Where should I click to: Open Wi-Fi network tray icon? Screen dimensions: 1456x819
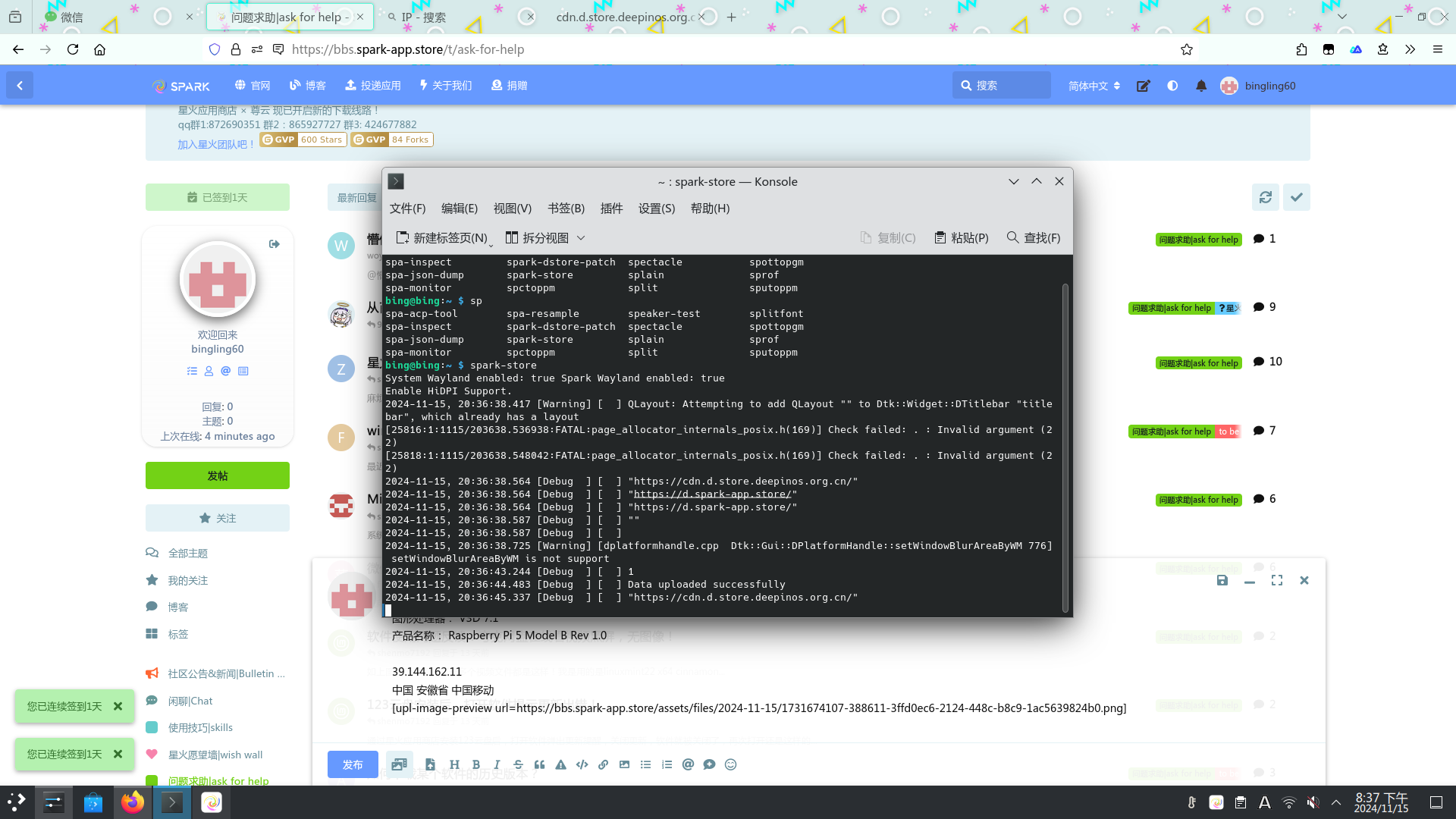pos(1289,802)
